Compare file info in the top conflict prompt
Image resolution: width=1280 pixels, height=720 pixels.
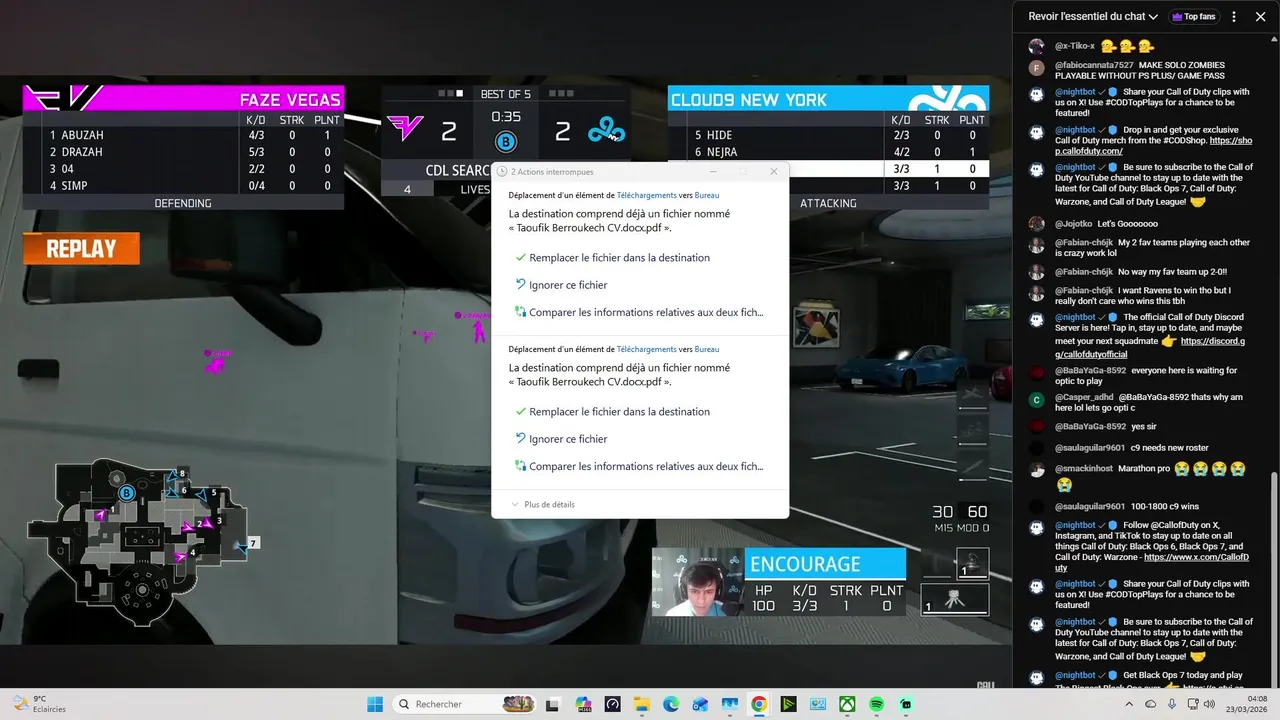point(639,312)
